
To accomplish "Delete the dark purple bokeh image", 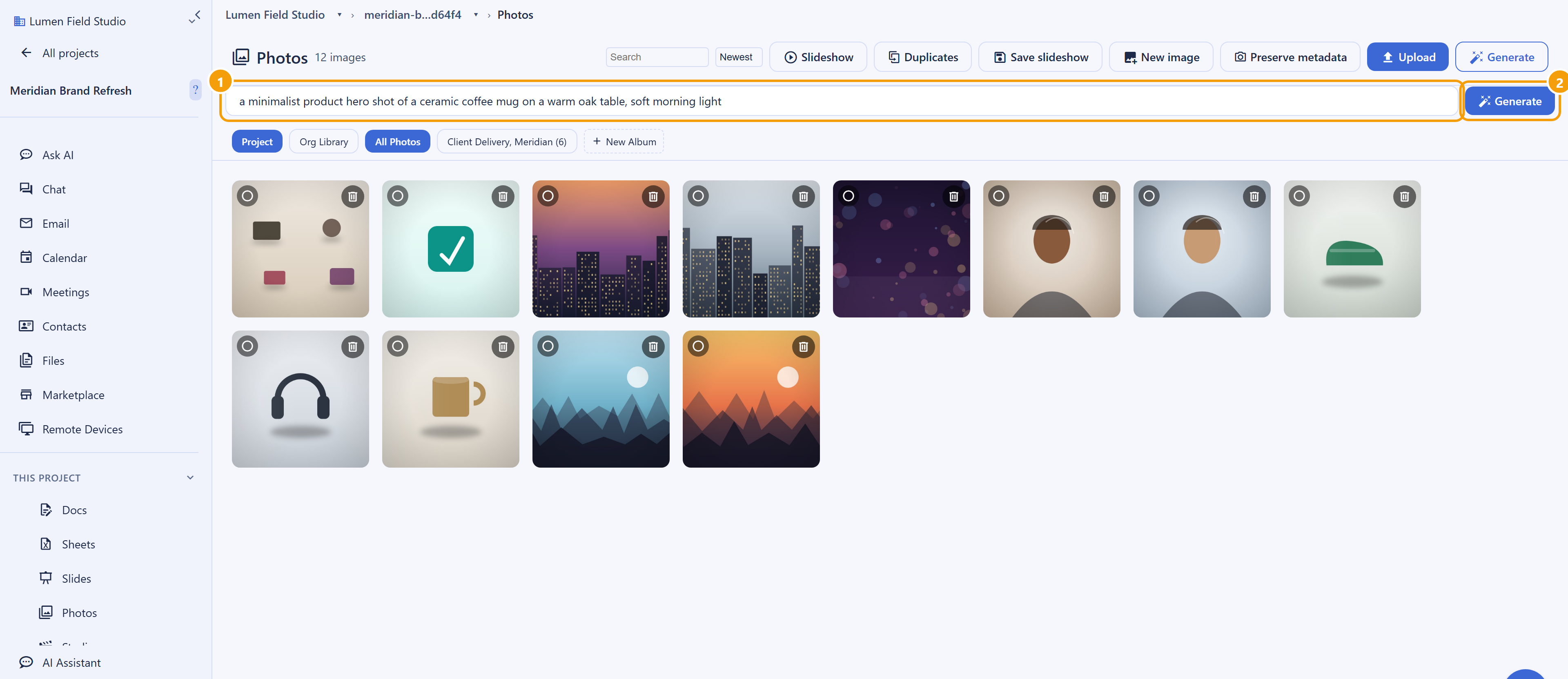I will click(x=954, y=197).
